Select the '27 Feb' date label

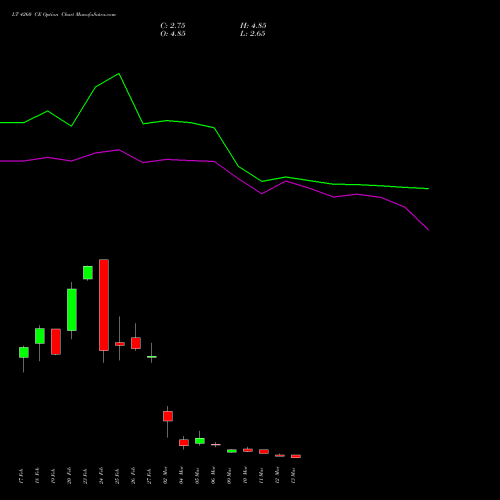click(149, 476)
